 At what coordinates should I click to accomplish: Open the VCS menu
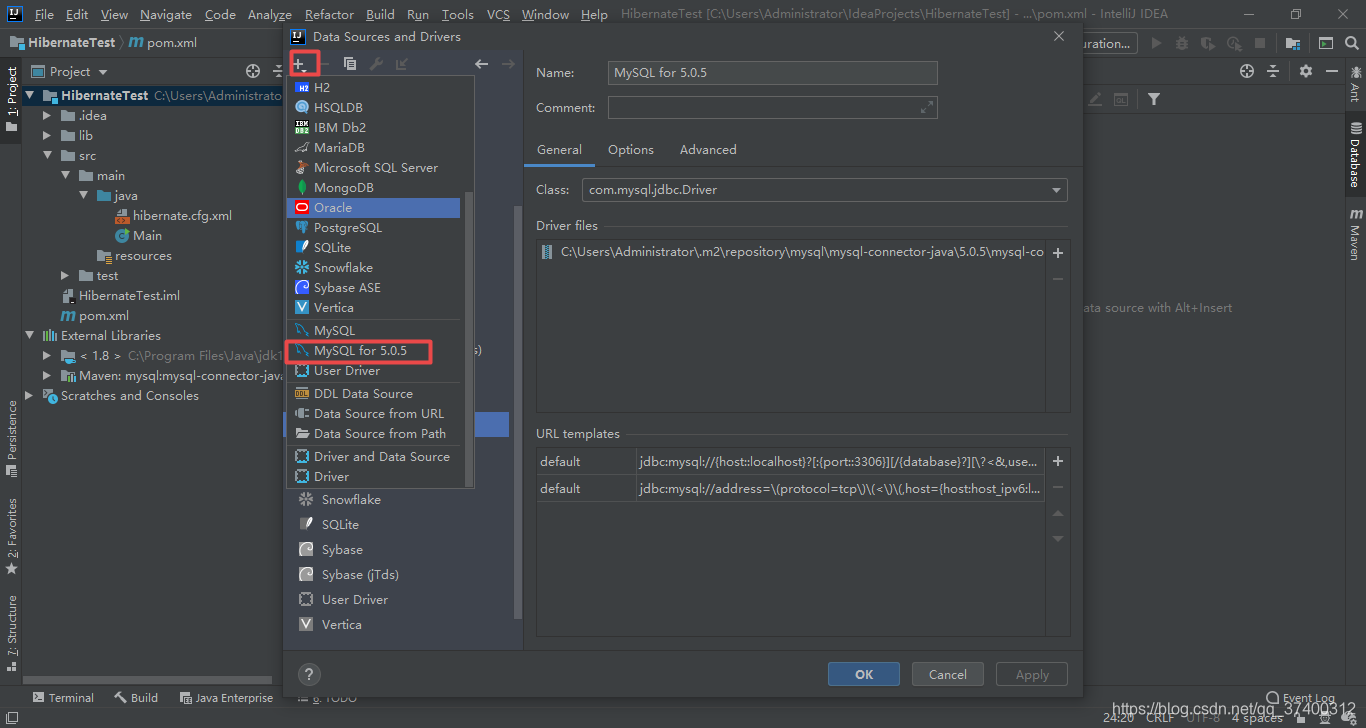click(x=498, y=14)
